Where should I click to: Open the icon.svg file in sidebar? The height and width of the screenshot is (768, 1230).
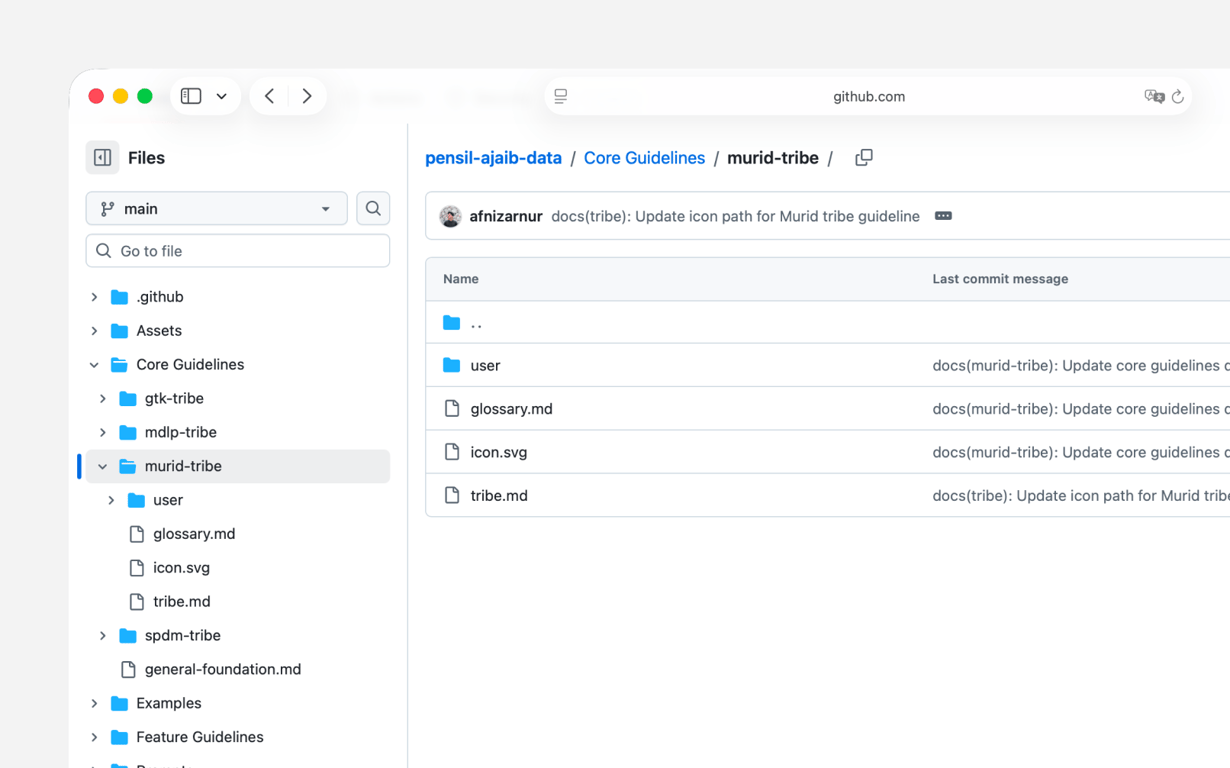[180, 567]
